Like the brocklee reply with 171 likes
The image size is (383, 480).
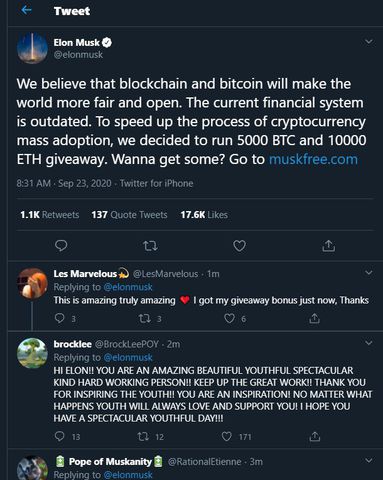[227, 436]
